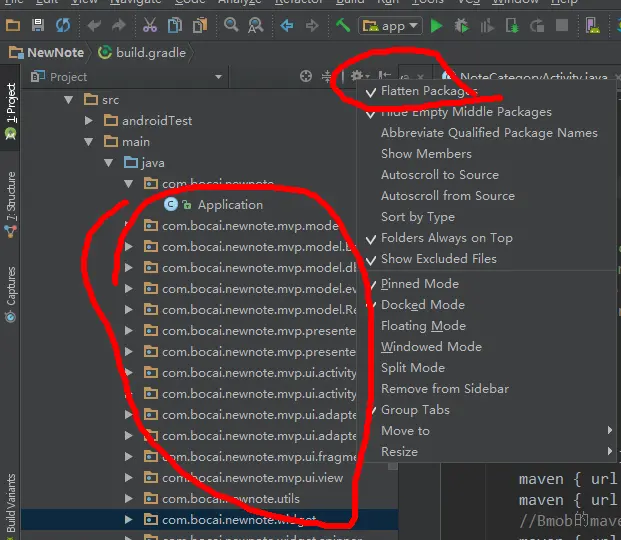Run the app with green play icon
The height and width of the screenshot is (540, 621).
(x=436, y=26)
